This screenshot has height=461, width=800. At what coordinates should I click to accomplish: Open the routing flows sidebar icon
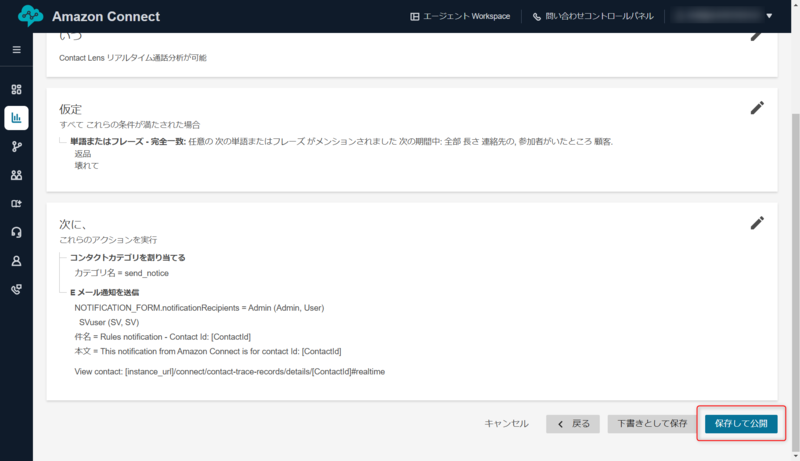[x=16, y=147]
